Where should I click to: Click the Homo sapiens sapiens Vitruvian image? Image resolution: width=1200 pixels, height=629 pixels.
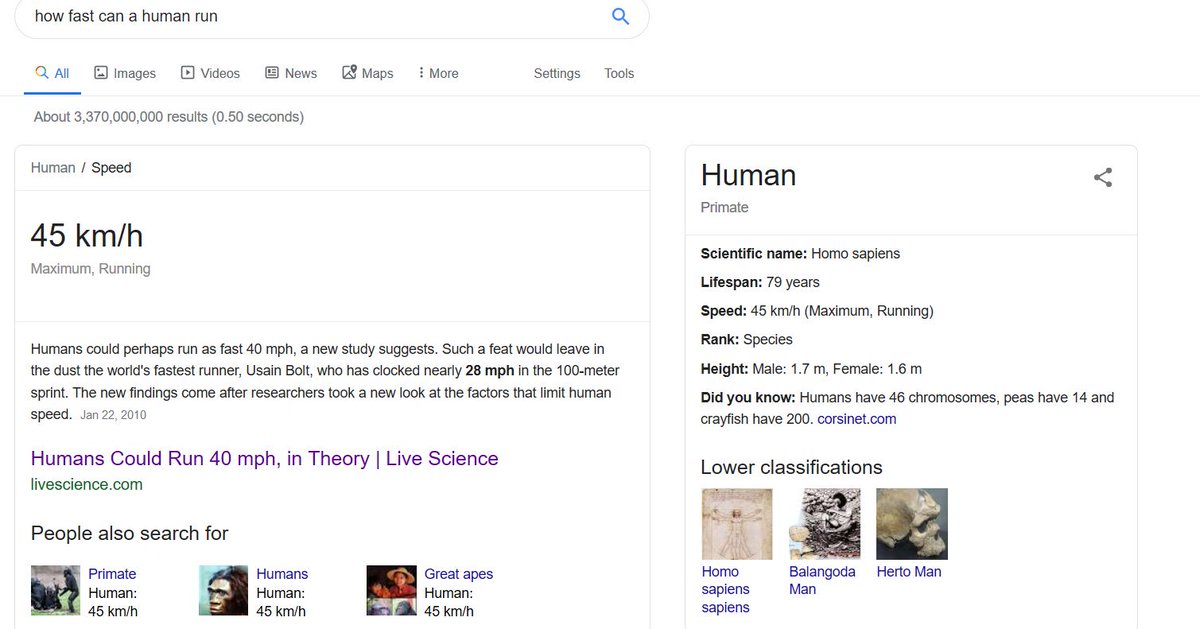pyautogui.click(x=737, y=524)
